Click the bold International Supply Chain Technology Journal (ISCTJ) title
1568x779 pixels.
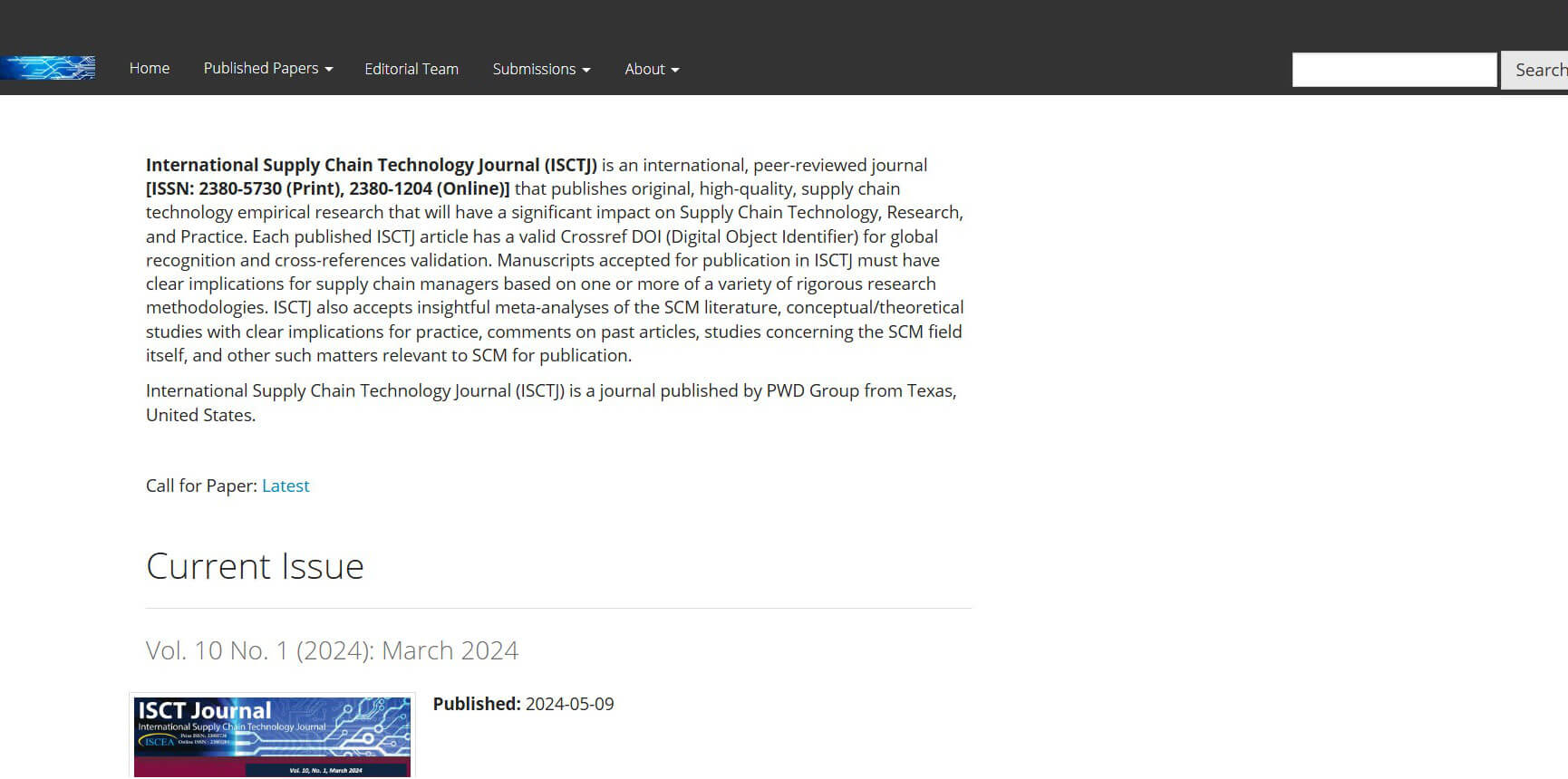372,165
